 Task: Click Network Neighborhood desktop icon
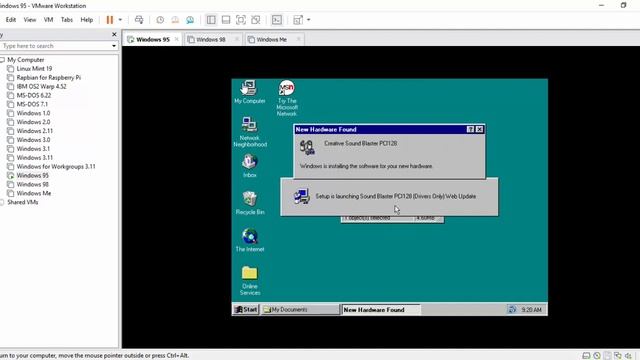tap(250, 132)
